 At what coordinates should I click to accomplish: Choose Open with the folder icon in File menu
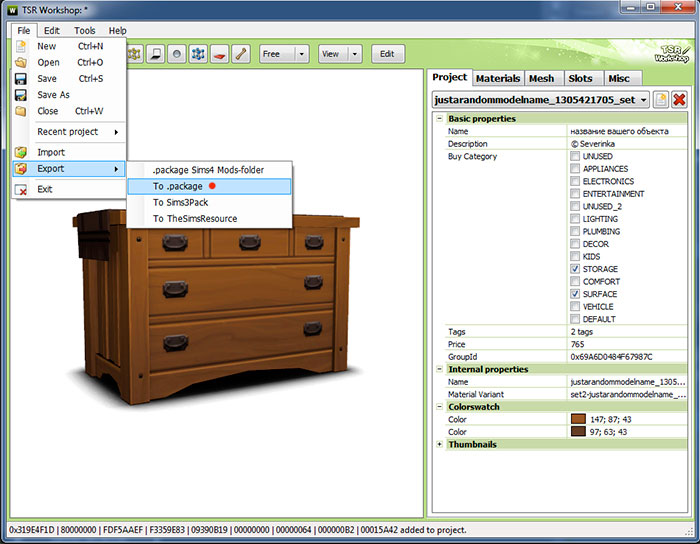(21, 62)
